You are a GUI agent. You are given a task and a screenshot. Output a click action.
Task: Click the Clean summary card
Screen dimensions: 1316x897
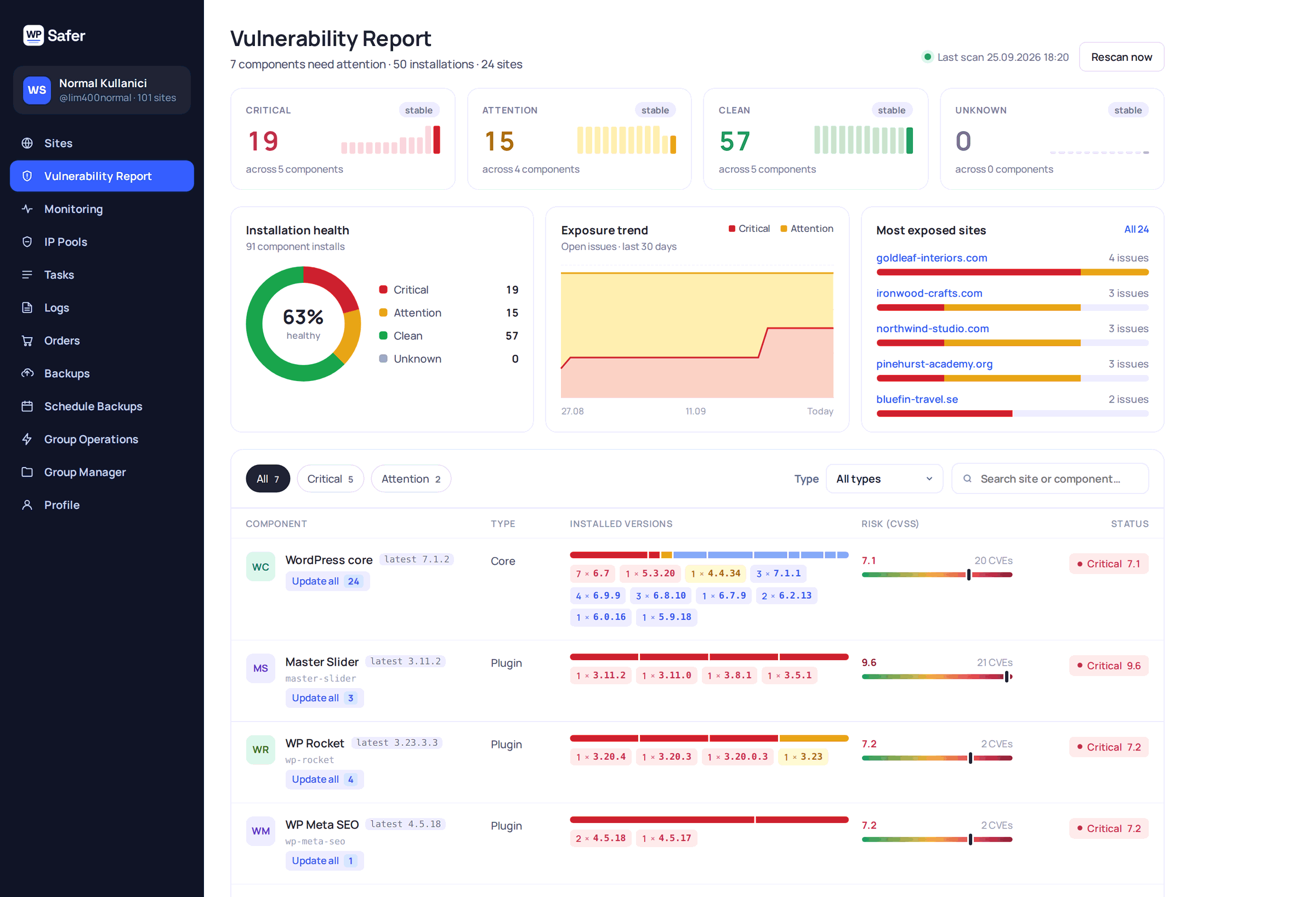(815, 139)
